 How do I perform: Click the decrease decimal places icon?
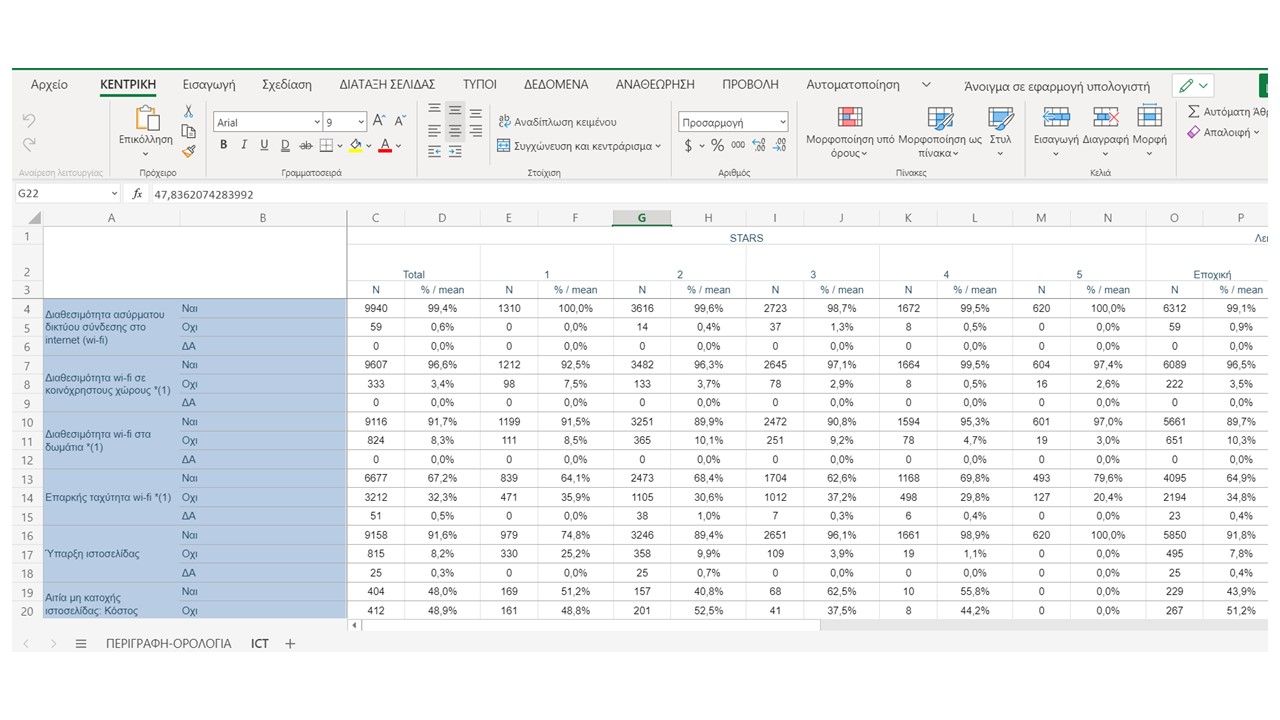click(x=781, y=146)
